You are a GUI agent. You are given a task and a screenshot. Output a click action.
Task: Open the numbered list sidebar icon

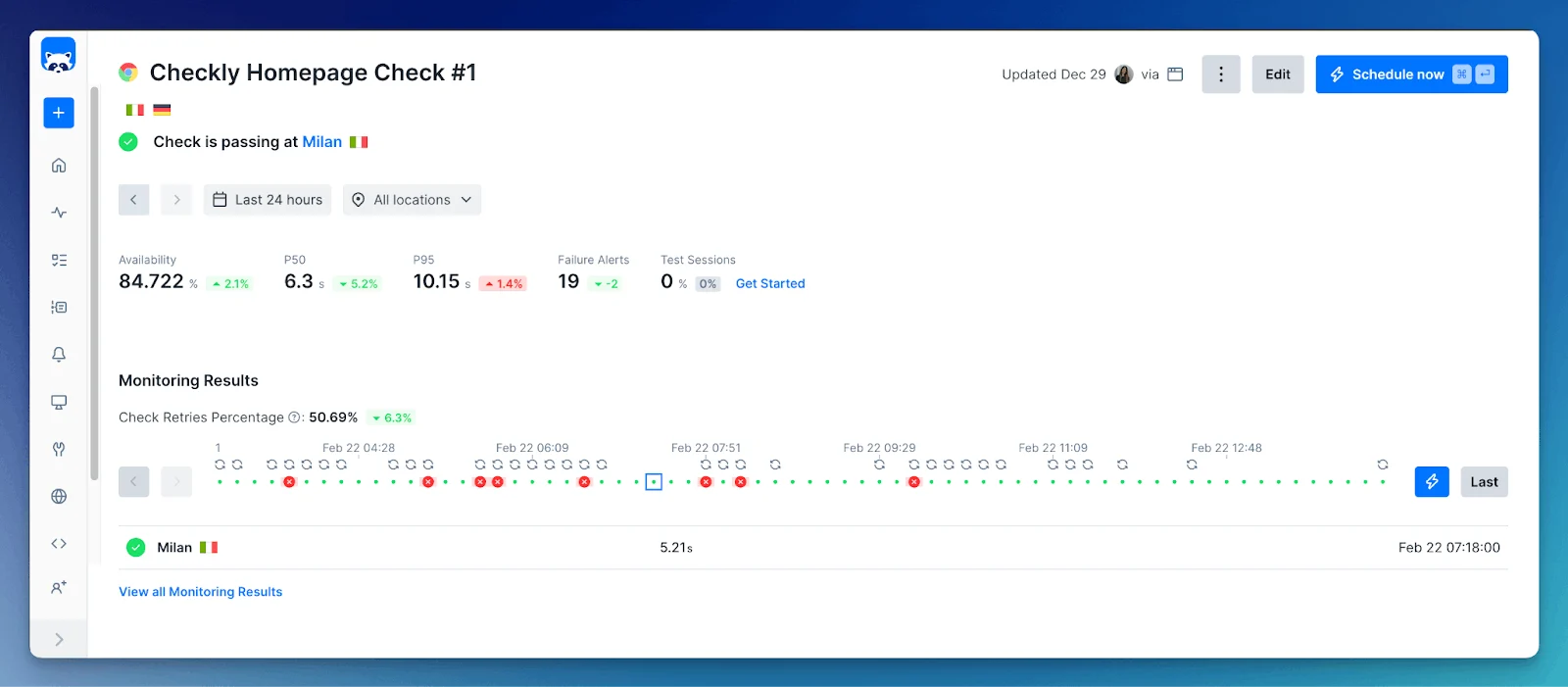click(59, 307)
